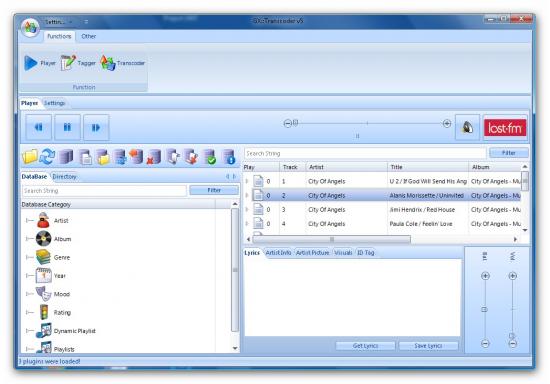Viewport: 550px width, 384px height.
Task: Click the database icon with red X
Action: [x=154, y=157]
